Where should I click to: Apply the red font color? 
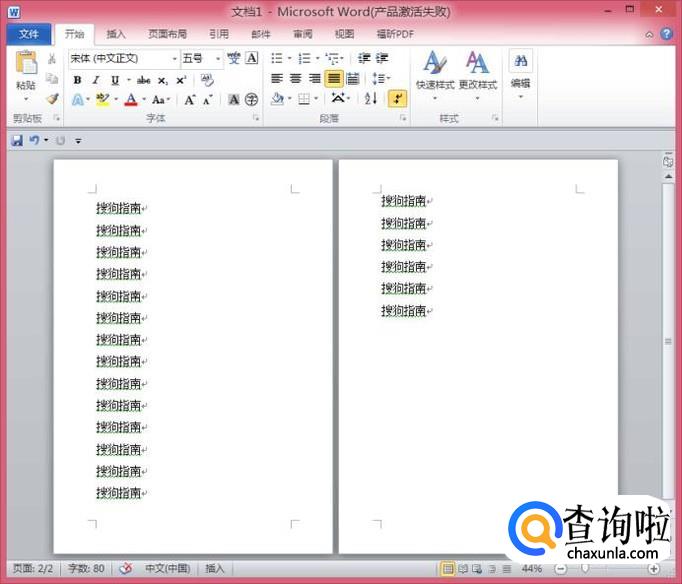130,100
